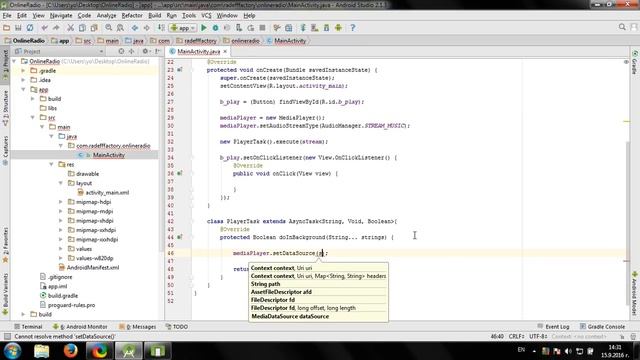This screenshot has height=360, width=640.
Task: Open the Gradle Console button
Action: pyautogui.click(x=602, y=327)
